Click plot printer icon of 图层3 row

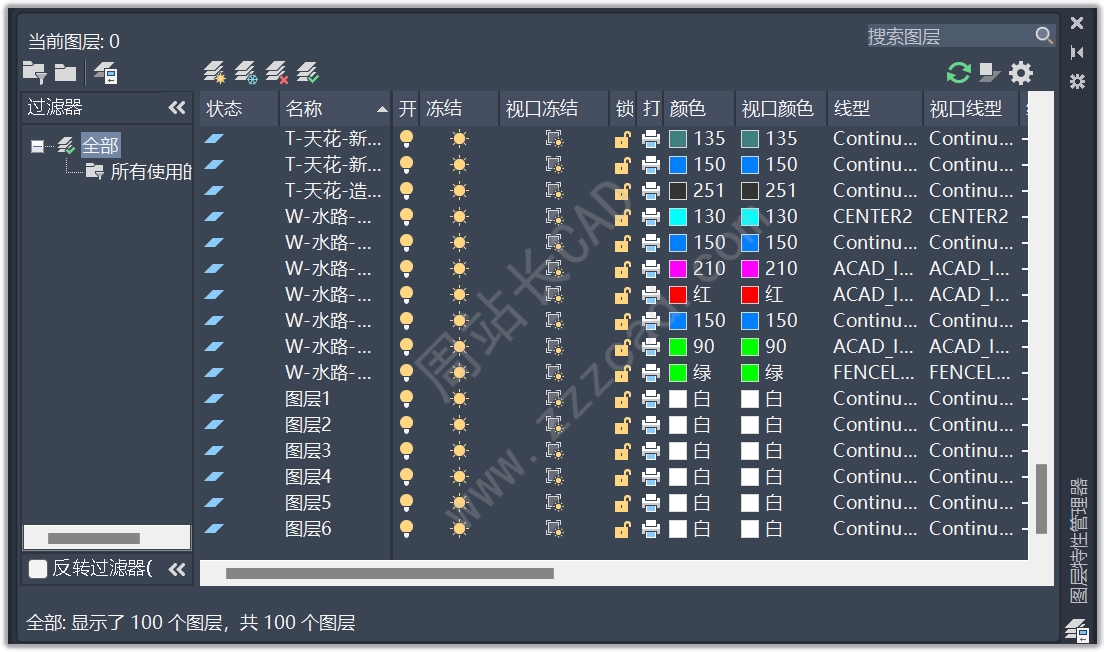pyautogui.click(x=650, y=451)
